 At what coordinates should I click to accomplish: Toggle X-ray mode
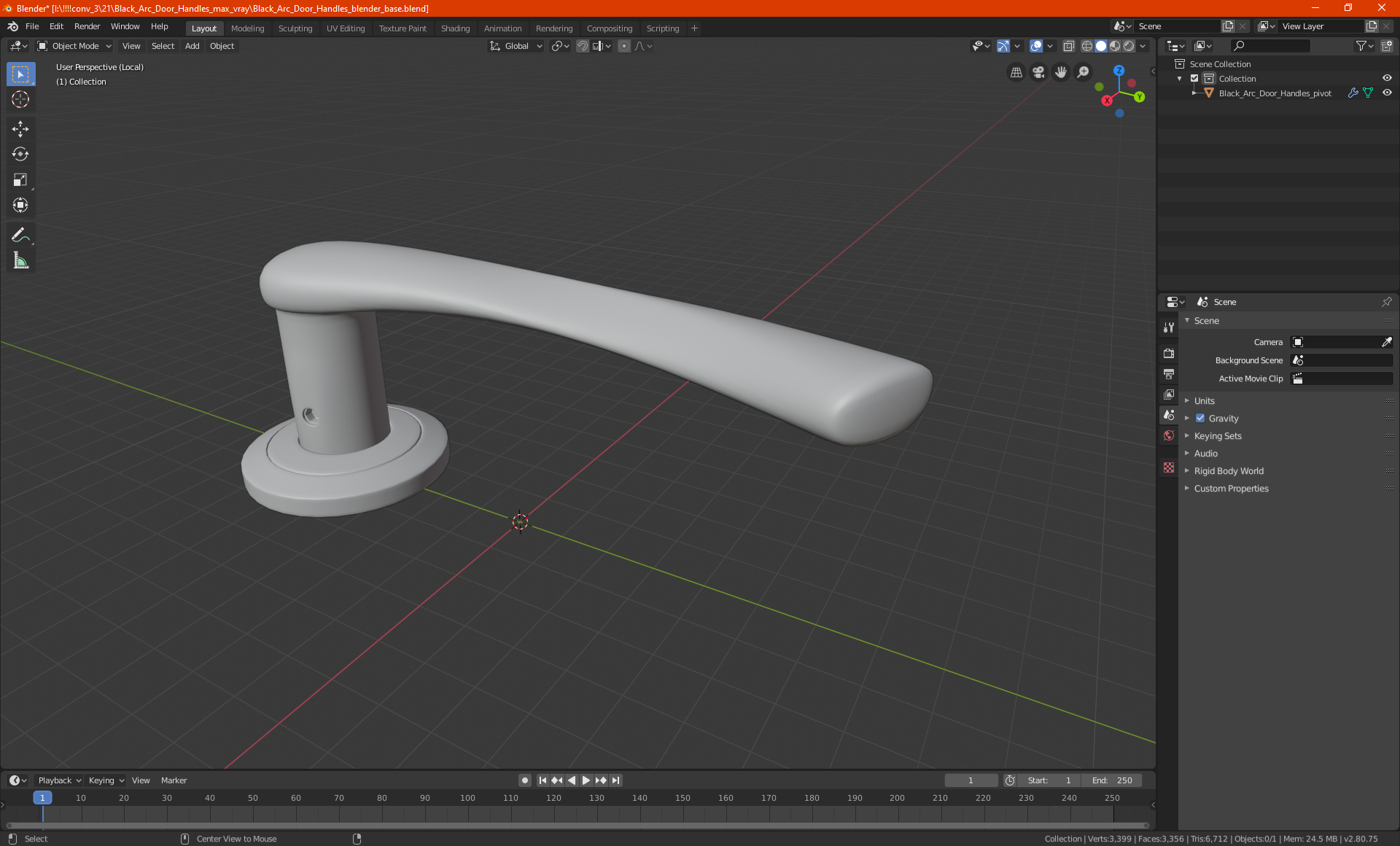1068,46
